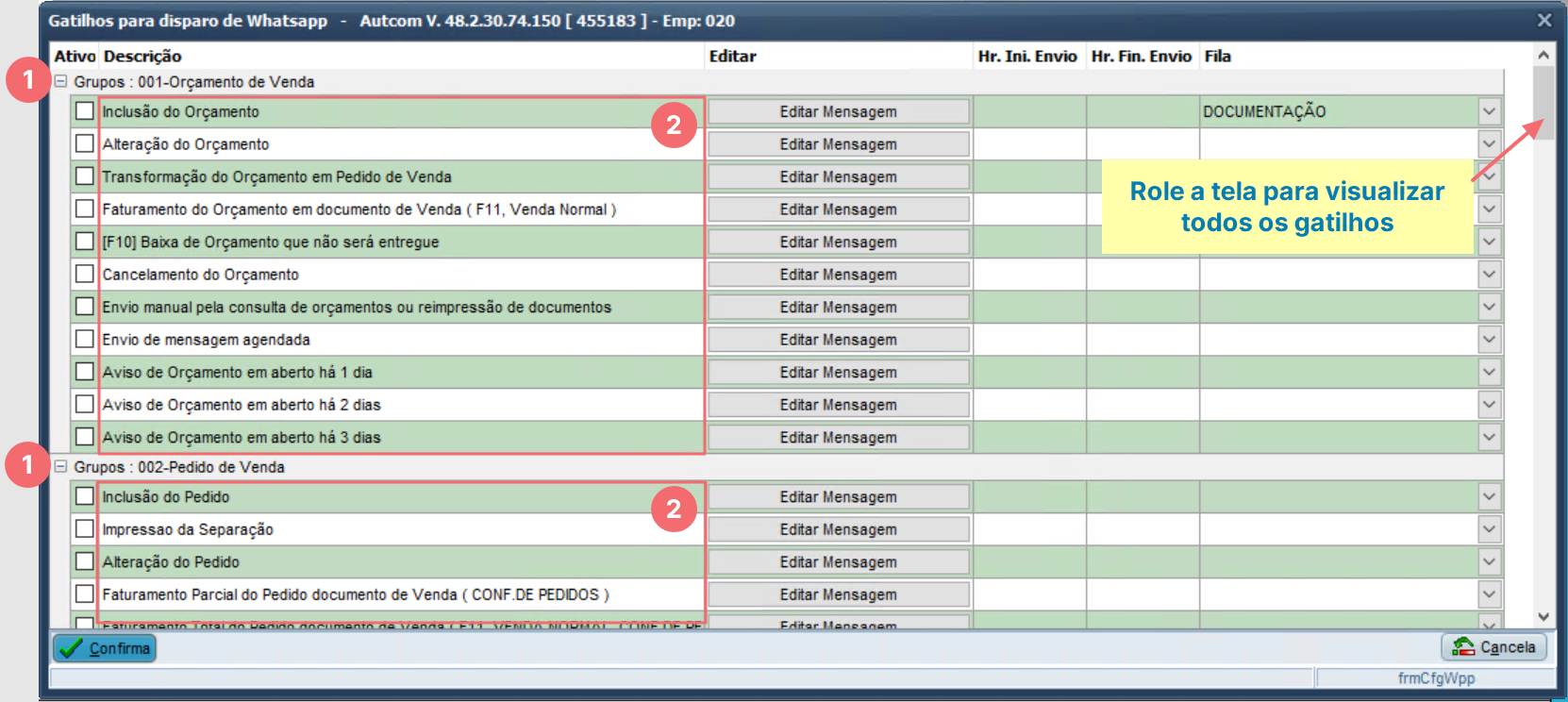Enable the Inclusão do Orçamento checkbox
This screenshot has height=702, width=1568.
(85, 111)
